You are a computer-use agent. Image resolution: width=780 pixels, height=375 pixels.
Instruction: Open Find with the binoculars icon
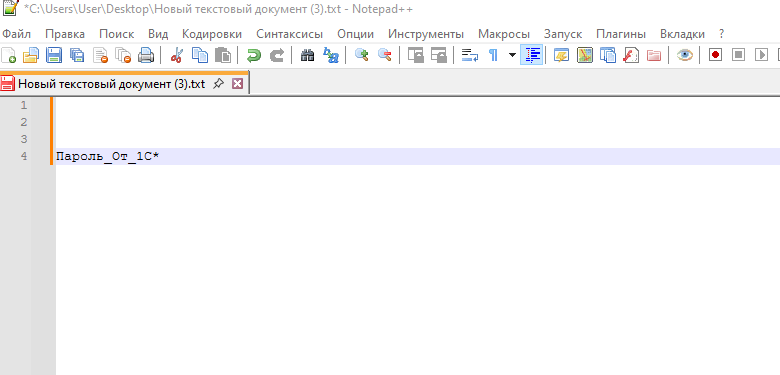point(307,55)
